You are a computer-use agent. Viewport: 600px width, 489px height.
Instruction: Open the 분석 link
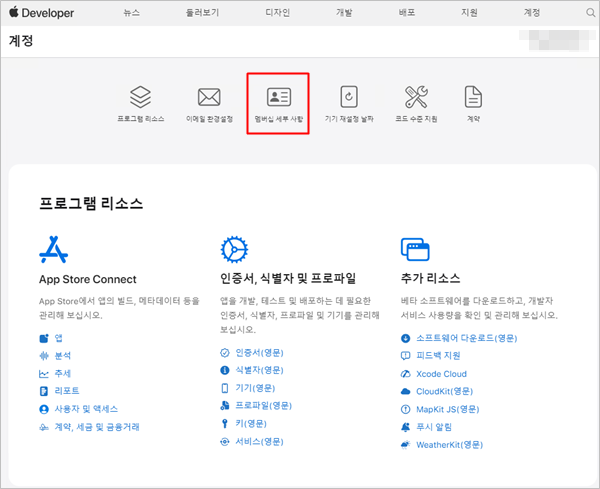63,356
